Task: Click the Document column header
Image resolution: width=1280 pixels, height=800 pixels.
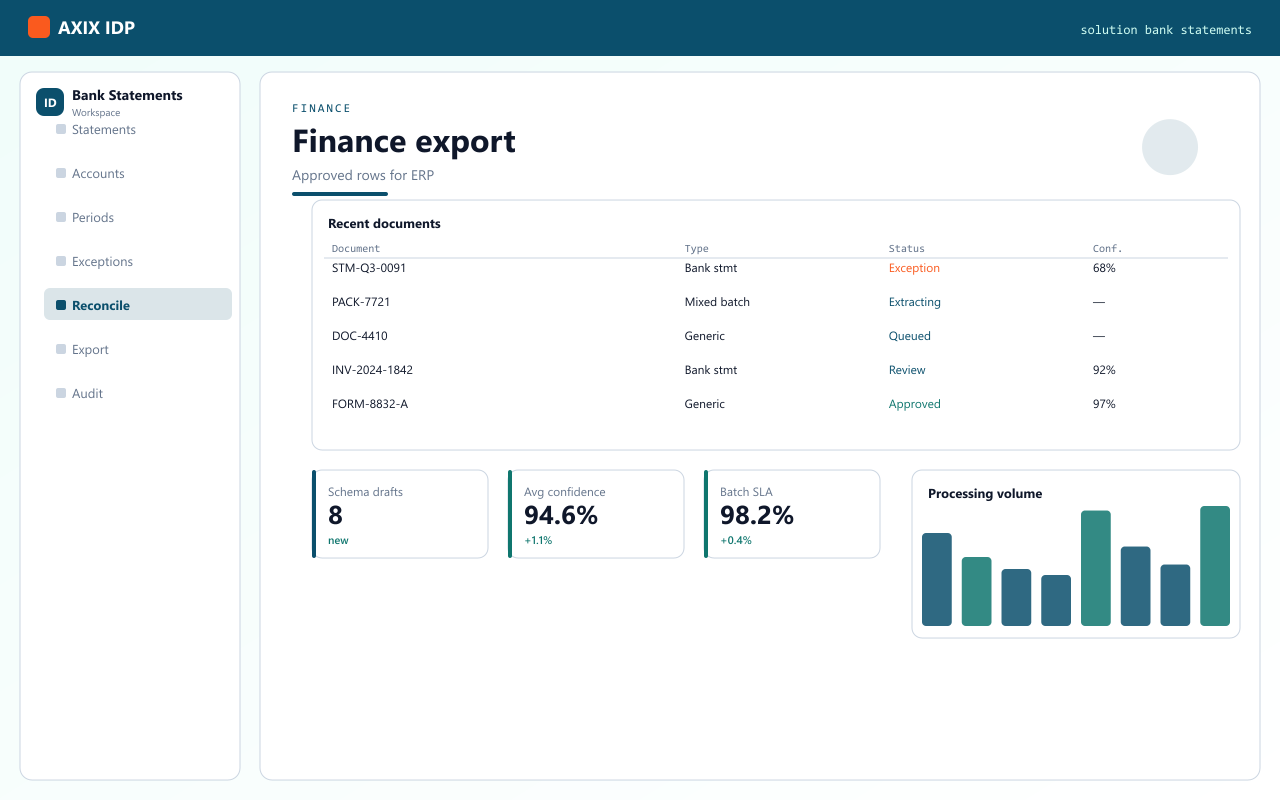Action: click(356, 248)
